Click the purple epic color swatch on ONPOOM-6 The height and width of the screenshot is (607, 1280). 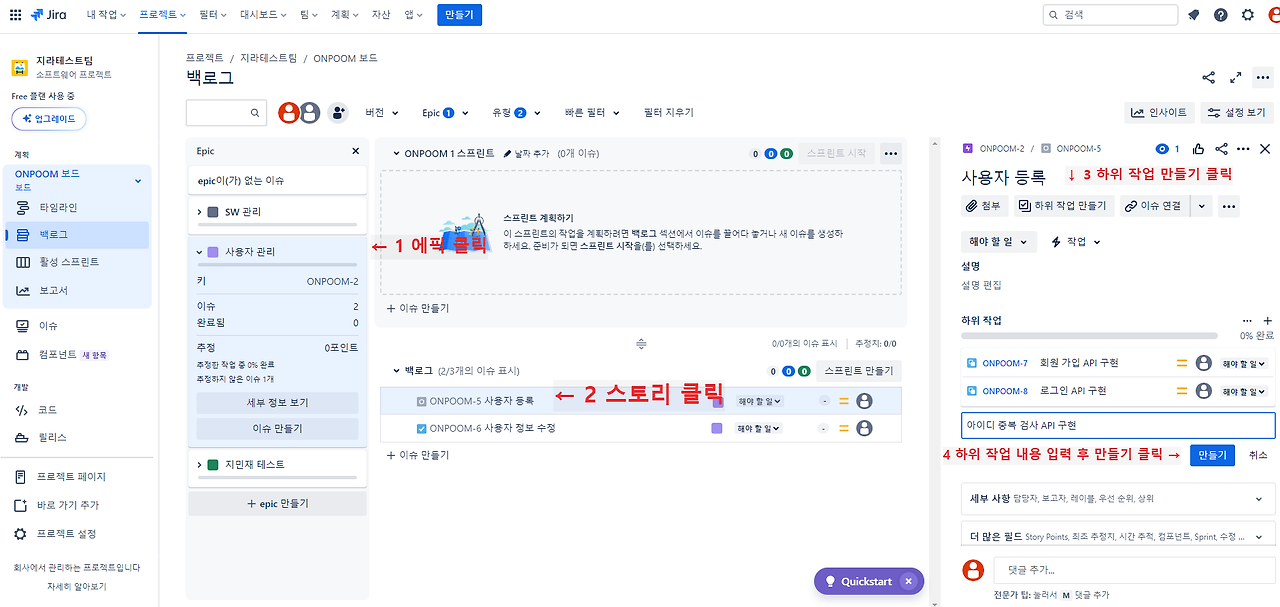[717, 428]
